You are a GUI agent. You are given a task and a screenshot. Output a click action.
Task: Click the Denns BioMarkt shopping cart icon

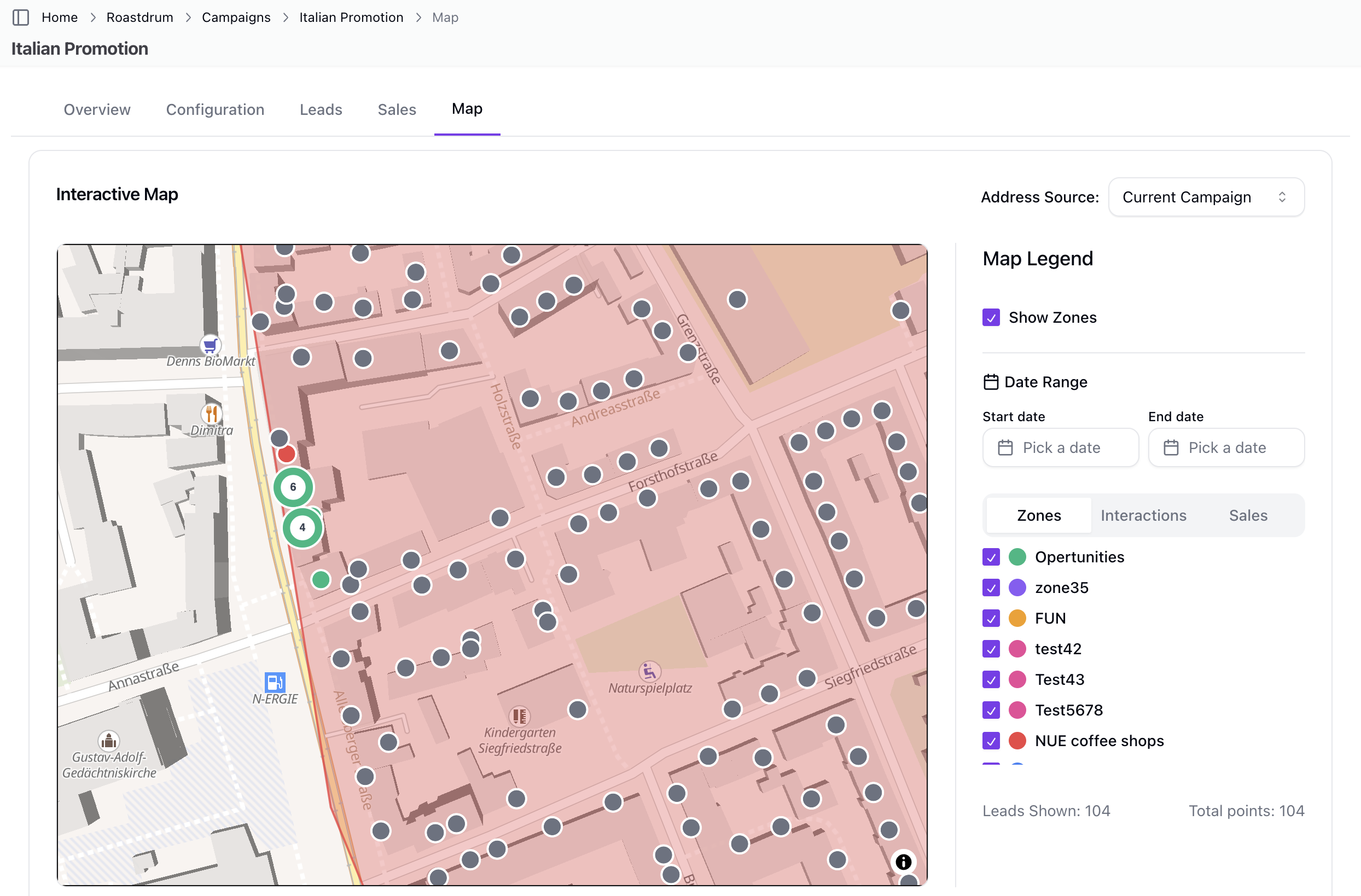211,345
